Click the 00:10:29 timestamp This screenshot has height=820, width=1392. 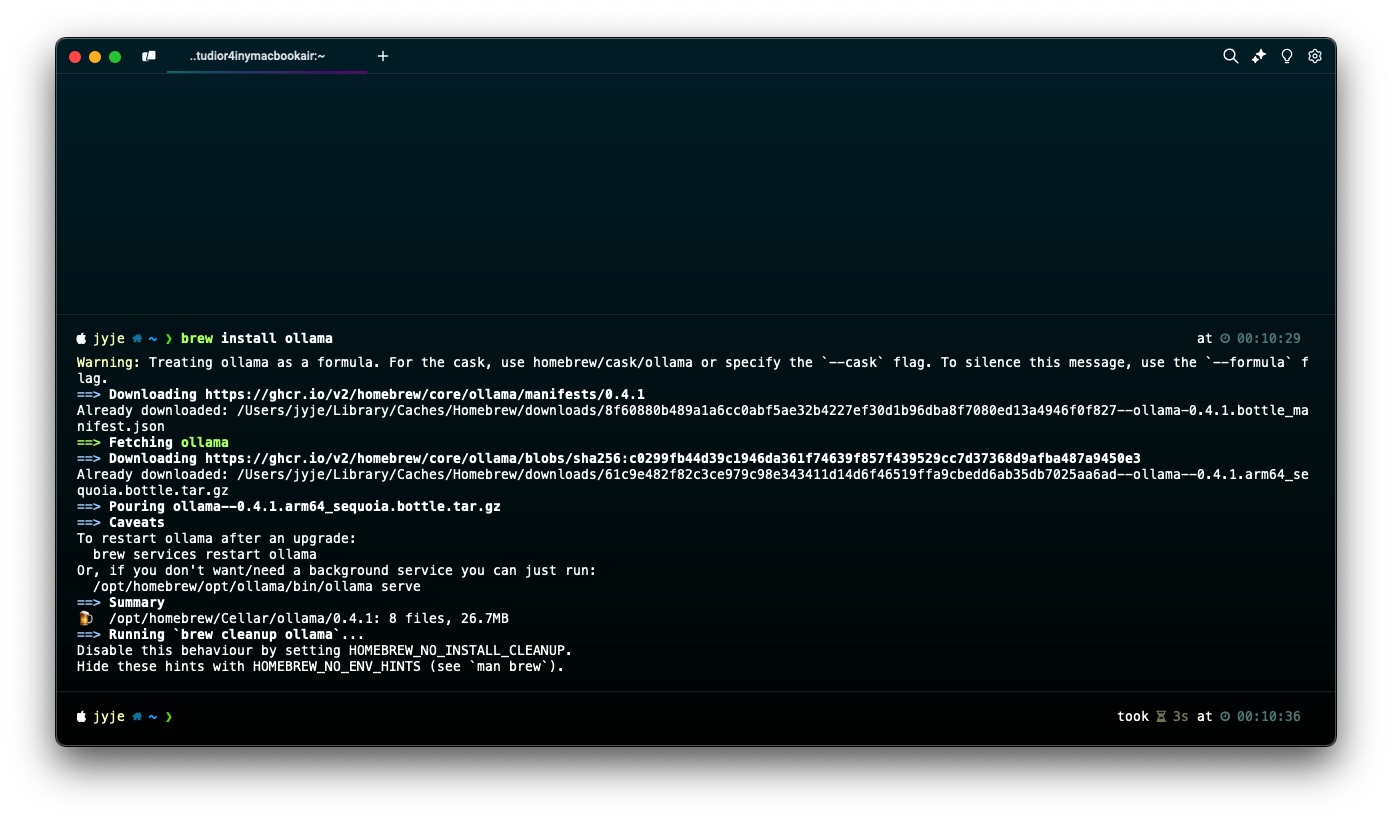point(1269,339)
